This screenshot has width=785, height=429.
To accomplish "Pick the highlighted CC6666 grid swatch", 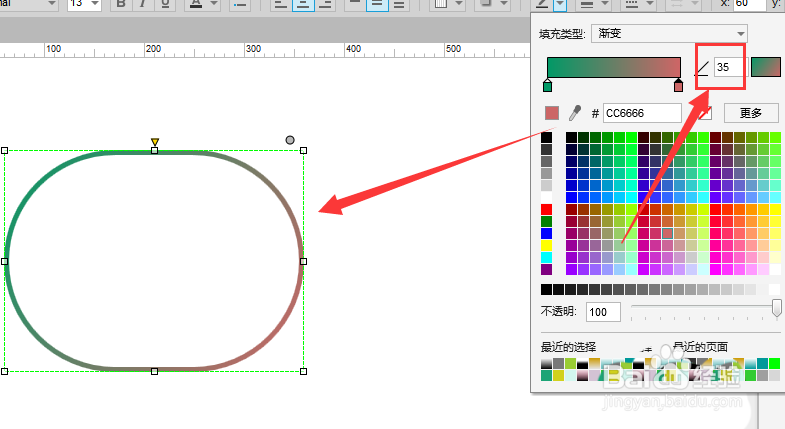I will pos(667,233).
